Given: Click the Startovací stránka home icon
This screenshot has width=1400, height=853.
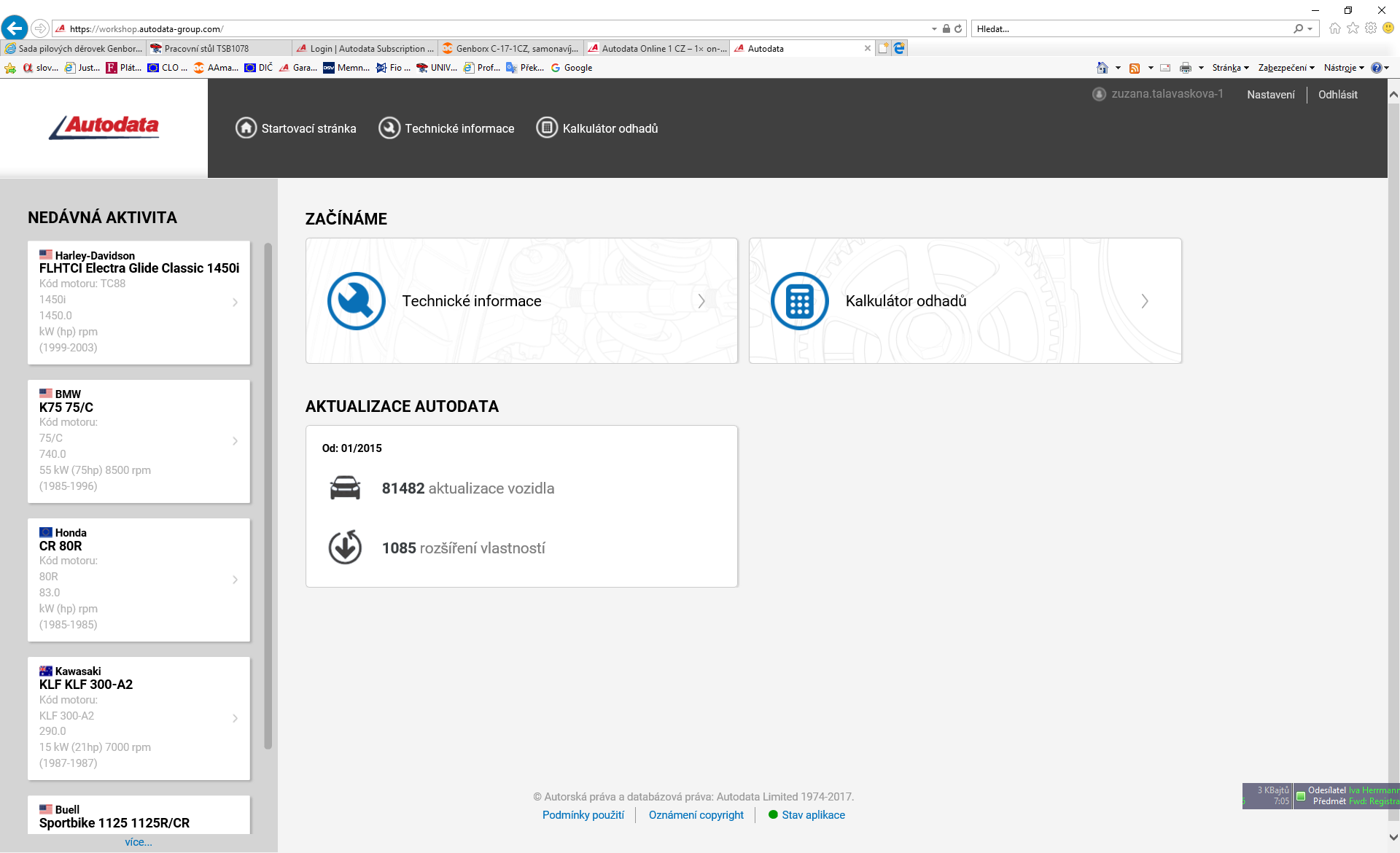Looking at the screenshot, I should click(x=246, y=128).
